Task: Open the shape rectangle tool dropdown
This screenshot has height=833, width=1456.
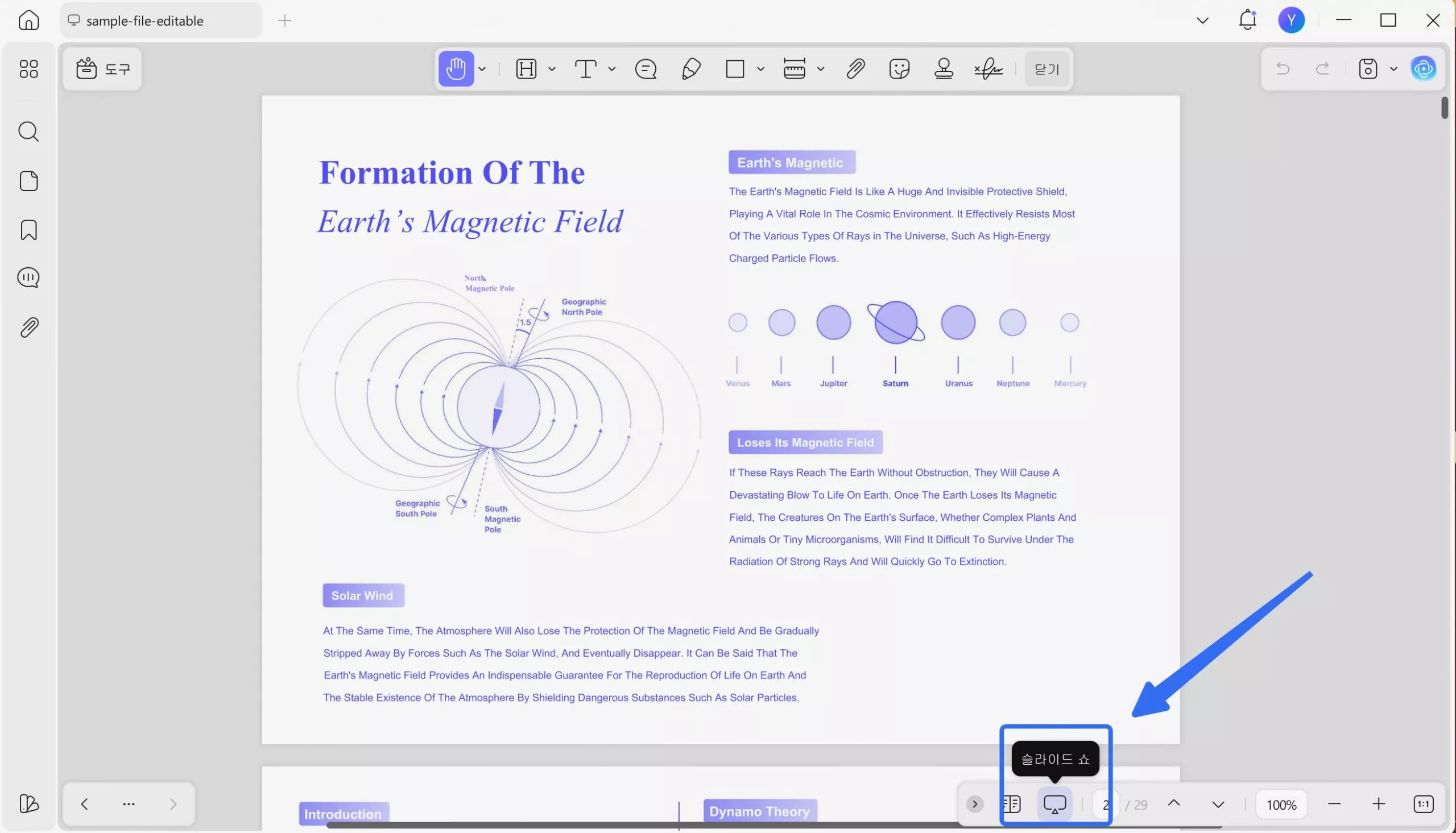Action: pyautogui.click(x=760, y=69)
